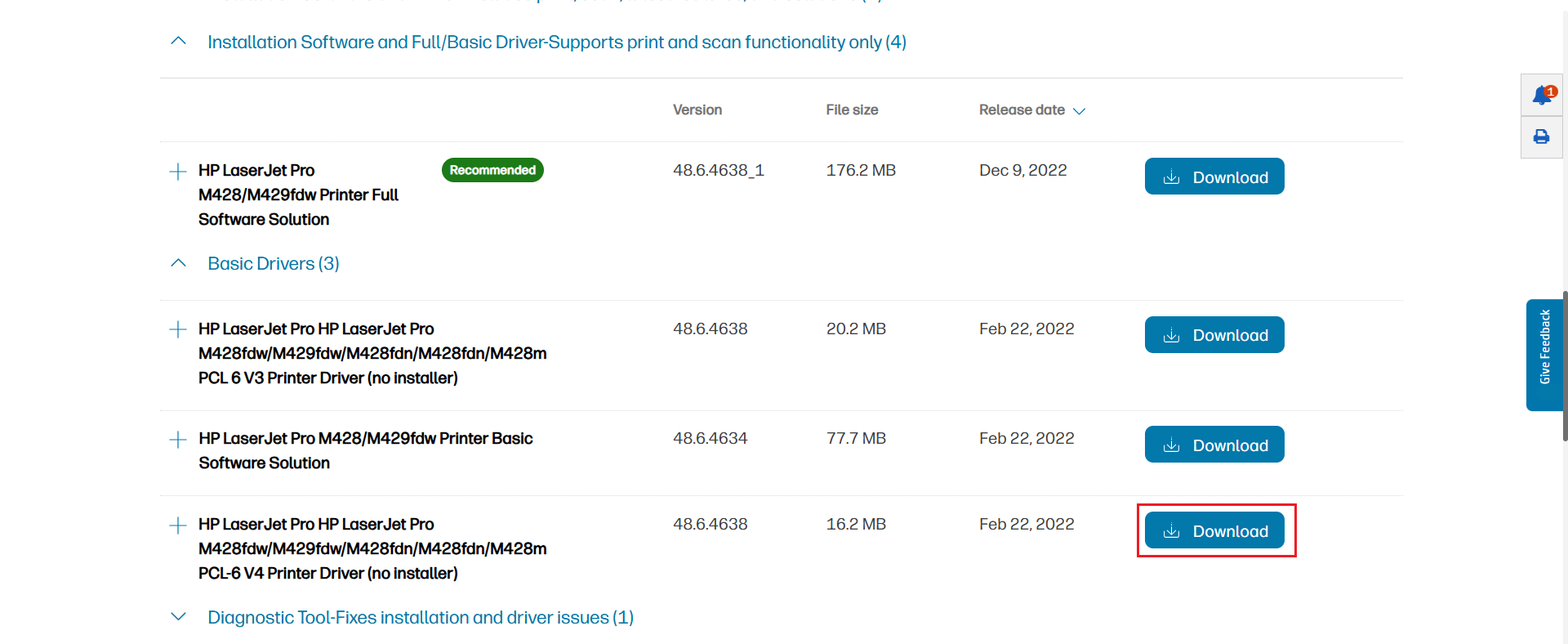
Task: Open the Give Feedback side tab
Action: pyautogui.click(x=1543, y=355)
